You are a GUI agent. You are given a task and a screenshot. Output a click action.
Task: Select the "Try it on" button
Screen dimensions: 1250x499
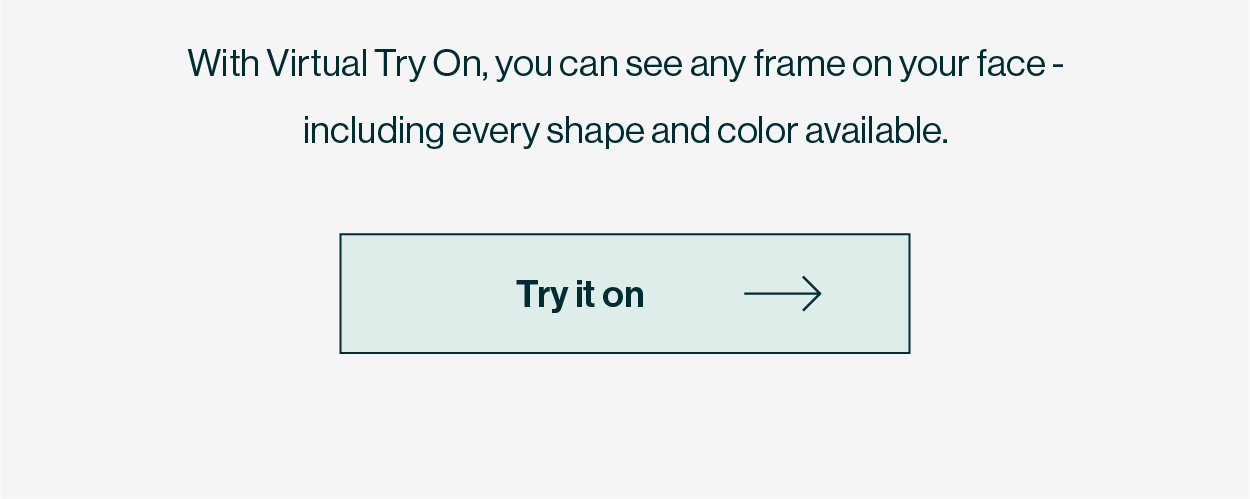[x=625, y=294]
